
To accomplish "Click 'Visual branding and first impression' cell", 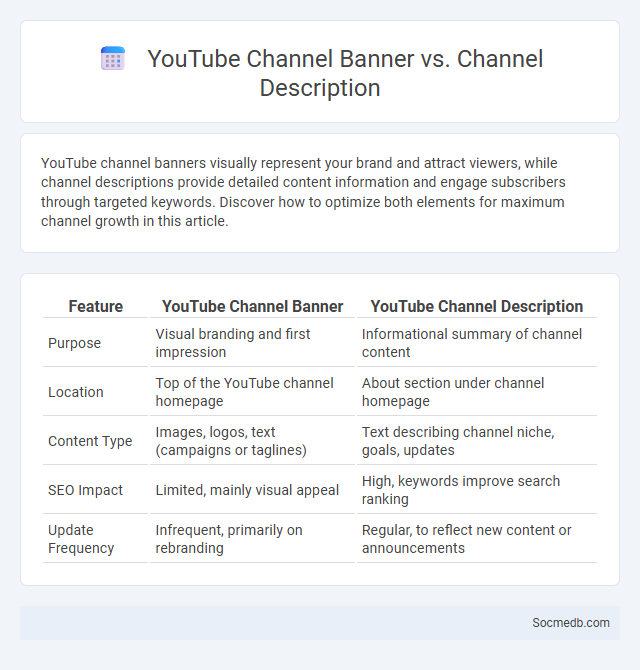I will coord(252,343).
